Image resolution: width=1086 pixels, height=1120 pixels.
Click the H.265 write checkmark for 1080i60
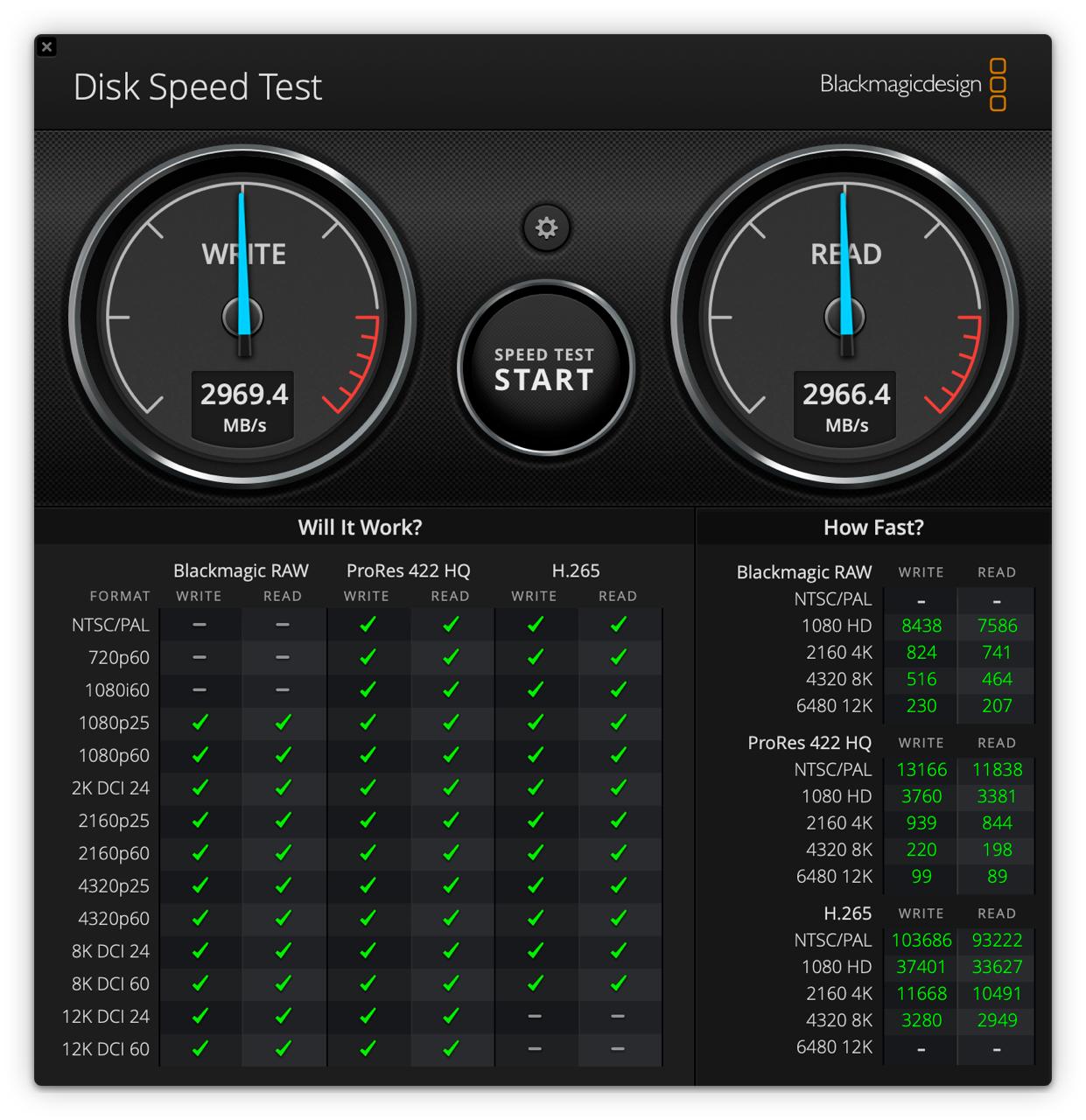535,689
